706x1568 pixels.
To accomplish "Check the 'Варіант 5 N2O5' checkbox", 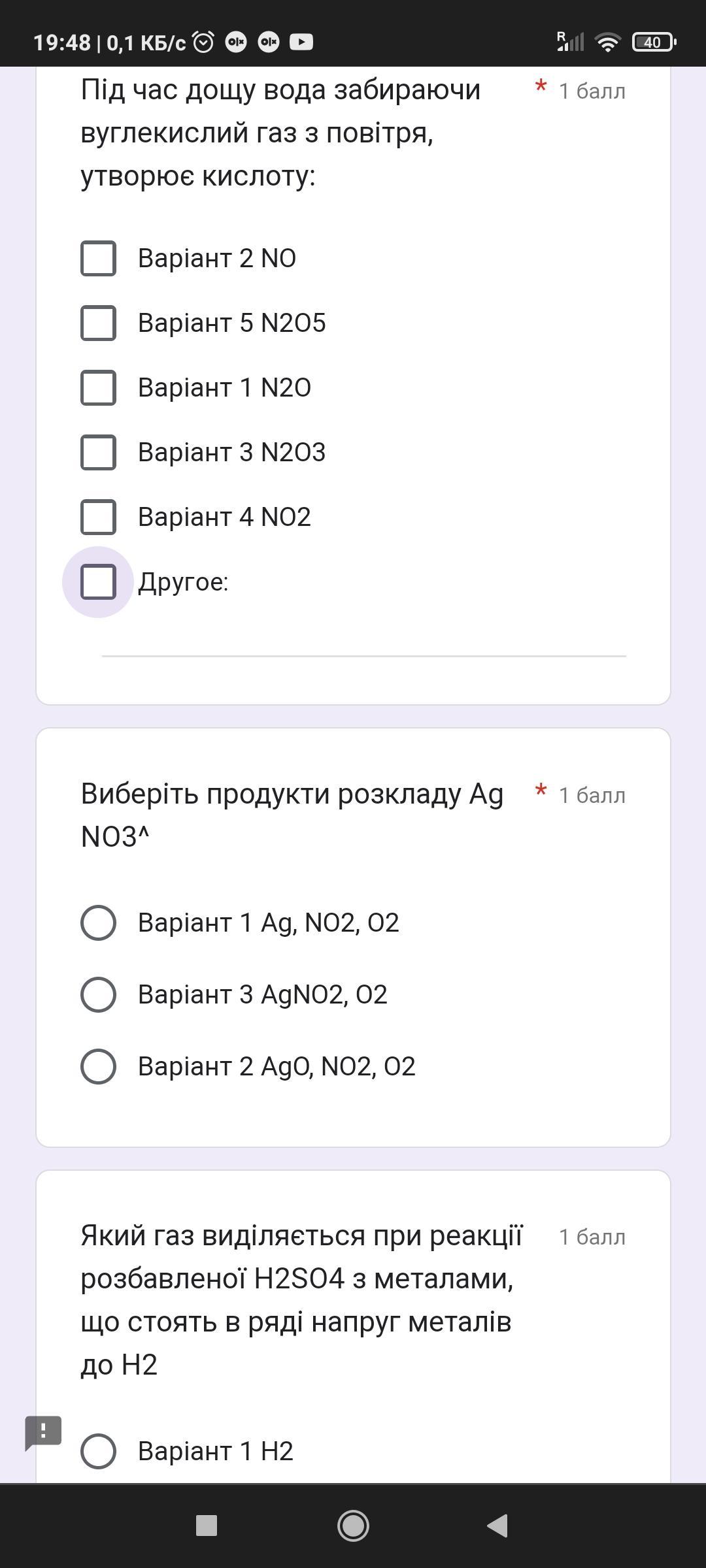I will (98, 323).
